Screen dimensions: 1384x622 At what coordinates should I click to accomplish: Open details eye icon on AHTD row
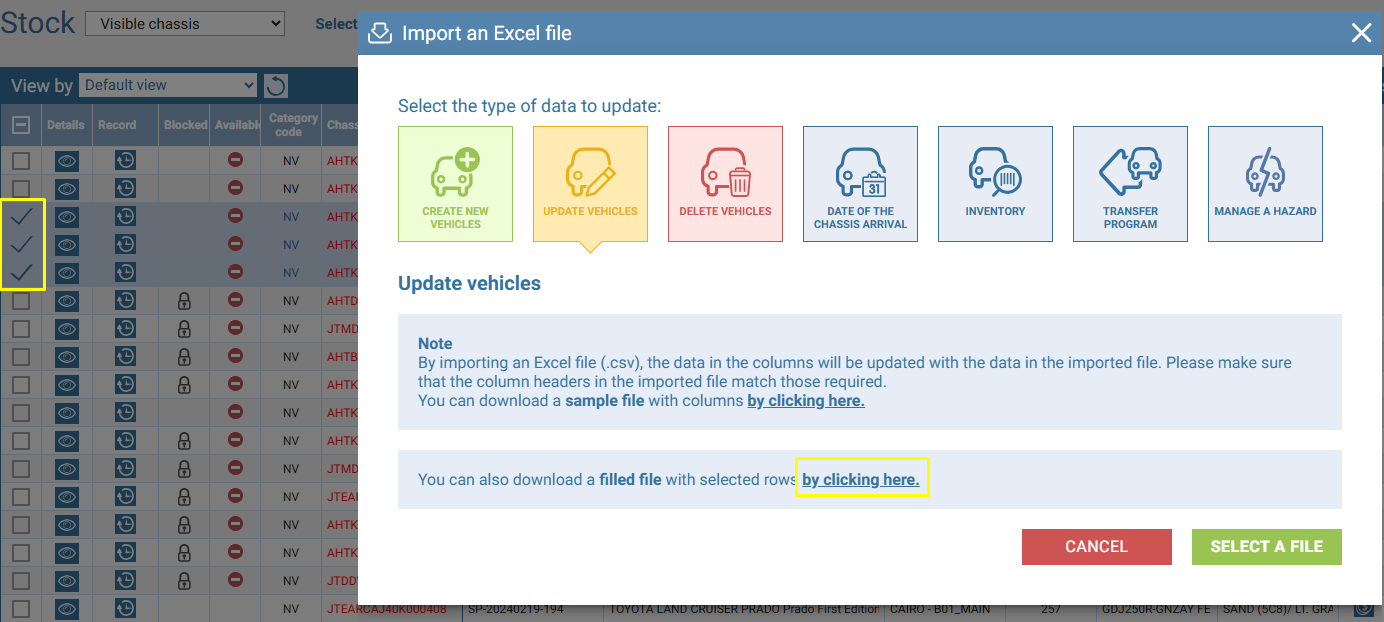[x=67, y=300]
